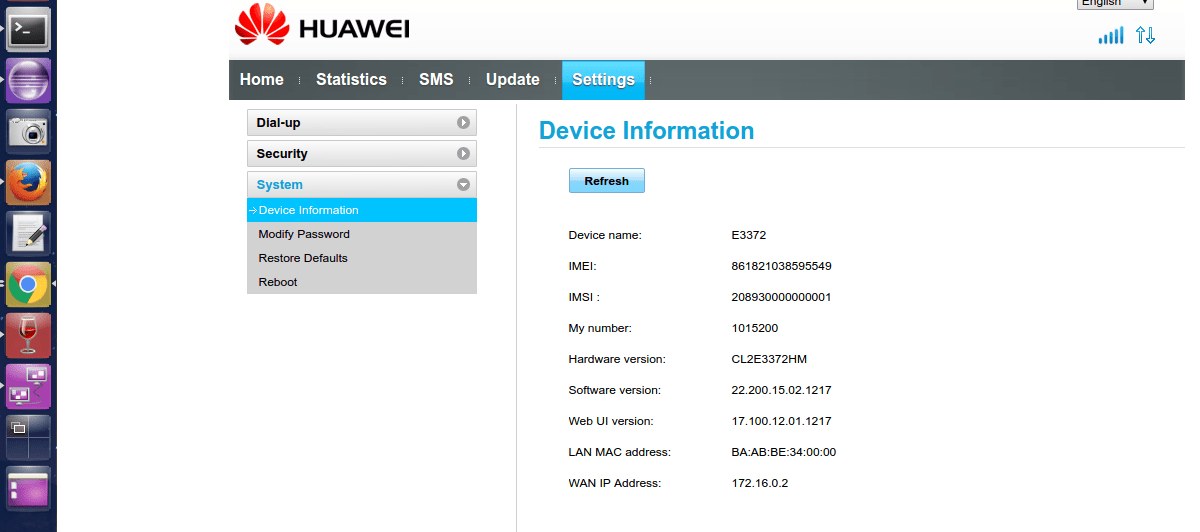
Task: Click the 'IMEI:' label
Action: point(582,266)
